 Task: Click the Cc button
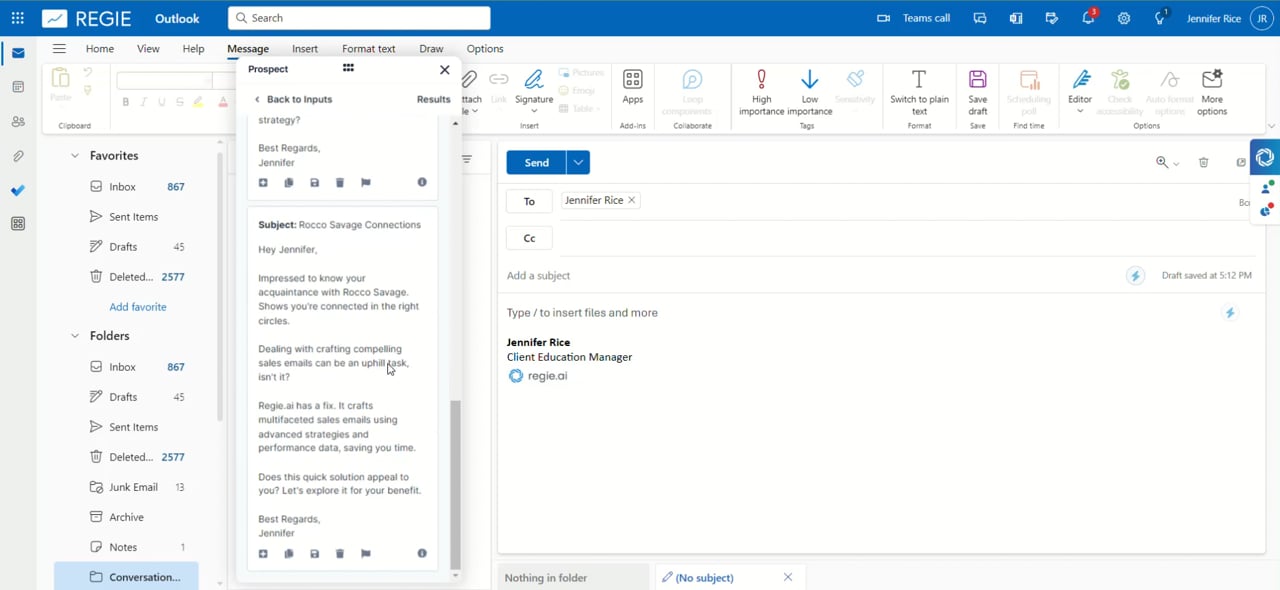click(x=529, y=238)
